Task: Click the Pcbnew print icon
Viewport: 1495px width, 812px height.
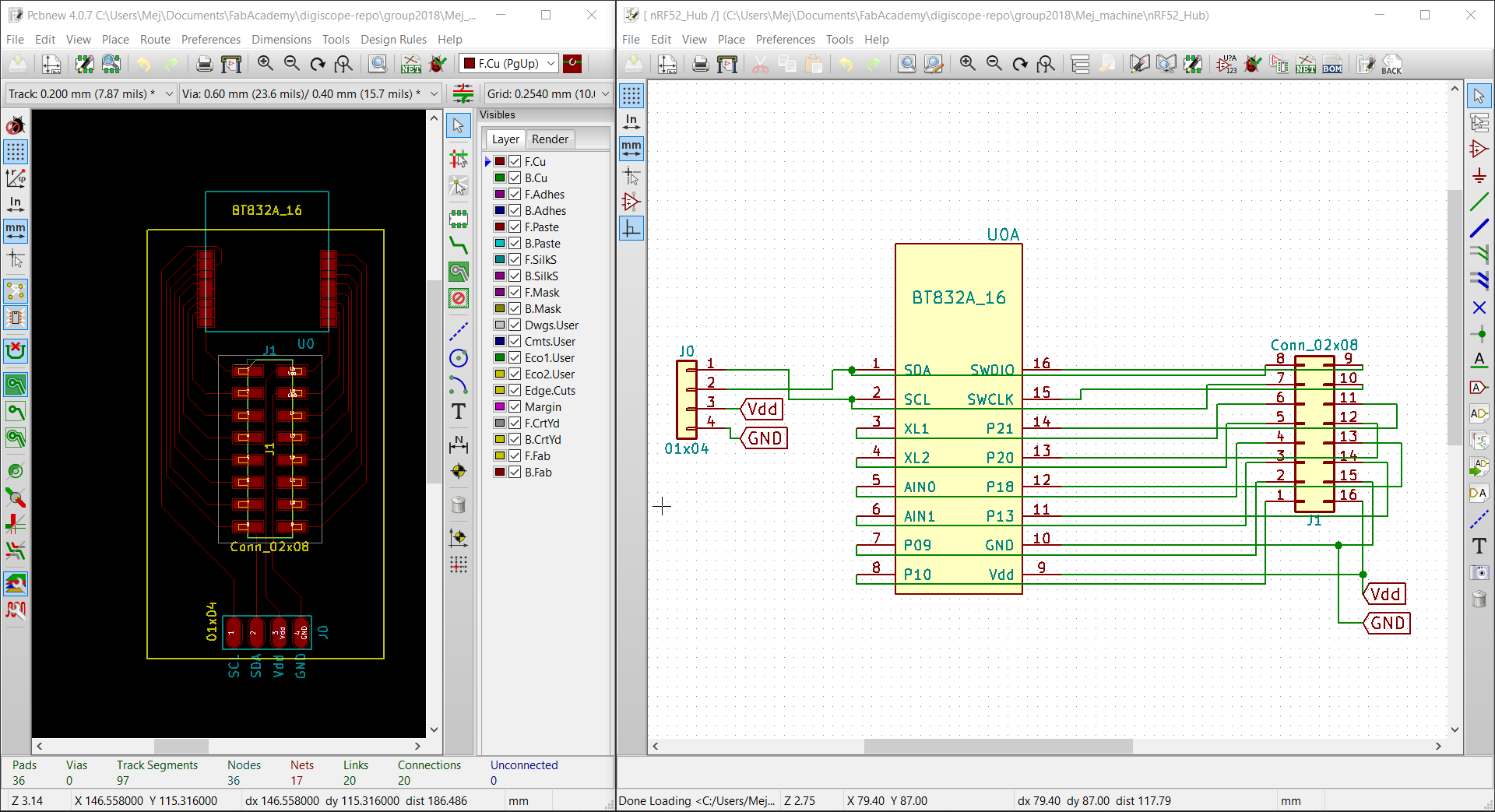Action: tap(204, 64)
